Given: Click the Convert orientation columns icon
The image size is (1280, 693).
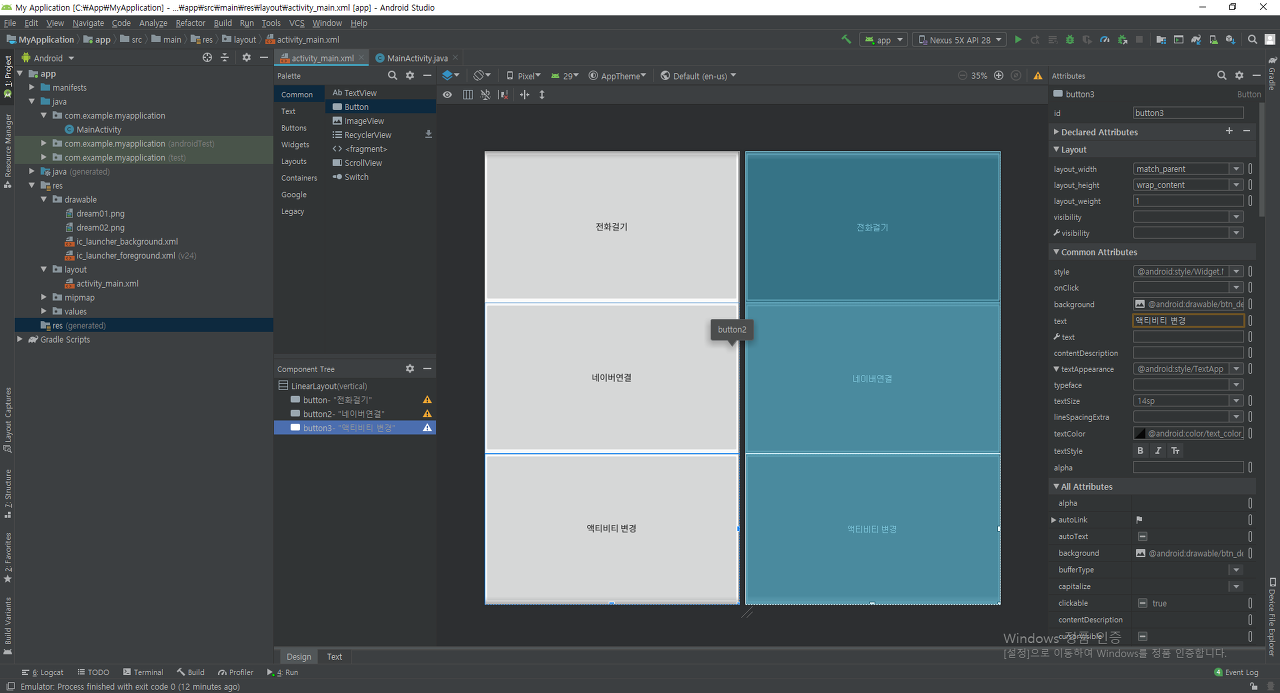Looking at the screenshot, I should (x=467, y=95).
